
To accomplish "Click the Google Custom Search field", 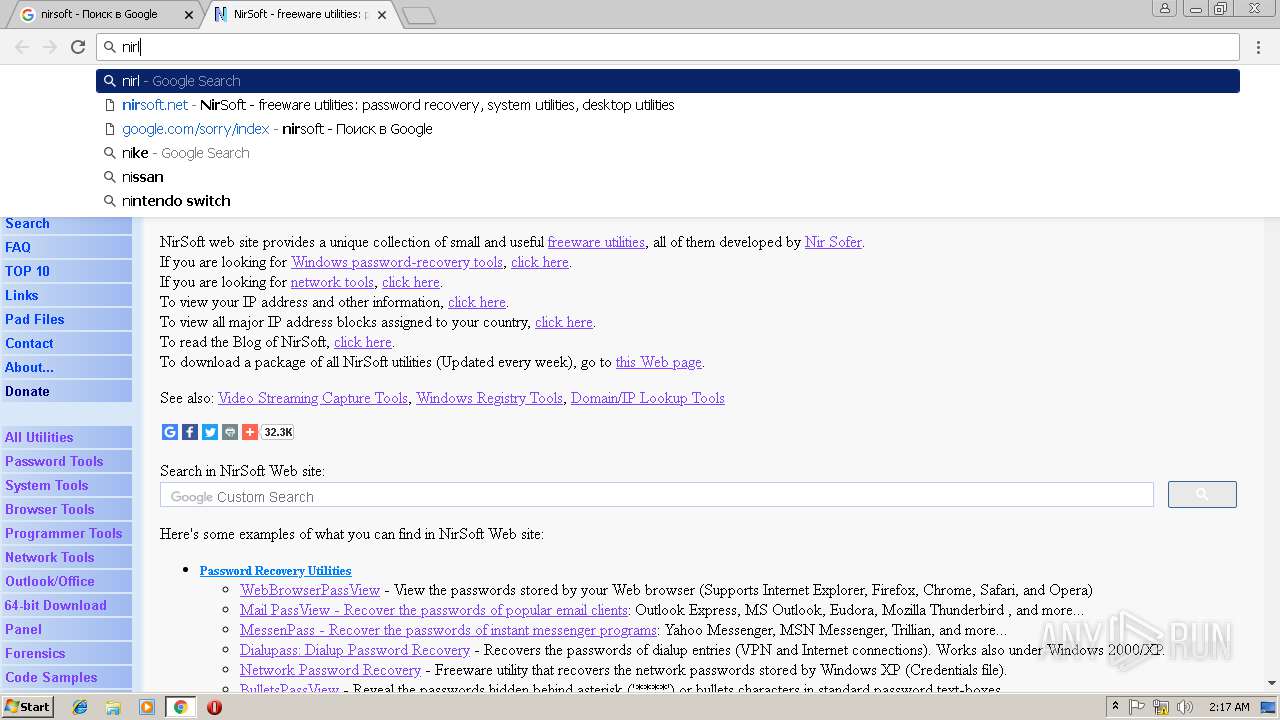I will tap(656, 496).
